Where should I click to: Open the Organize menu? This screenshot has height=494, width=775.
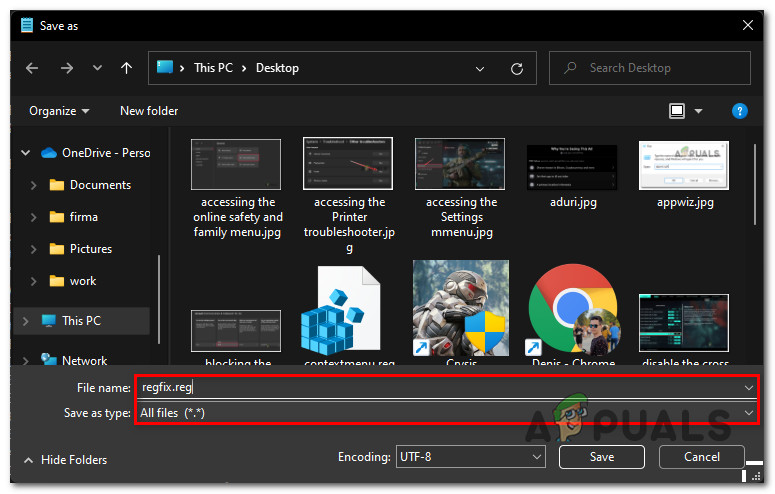coord(59,111)
